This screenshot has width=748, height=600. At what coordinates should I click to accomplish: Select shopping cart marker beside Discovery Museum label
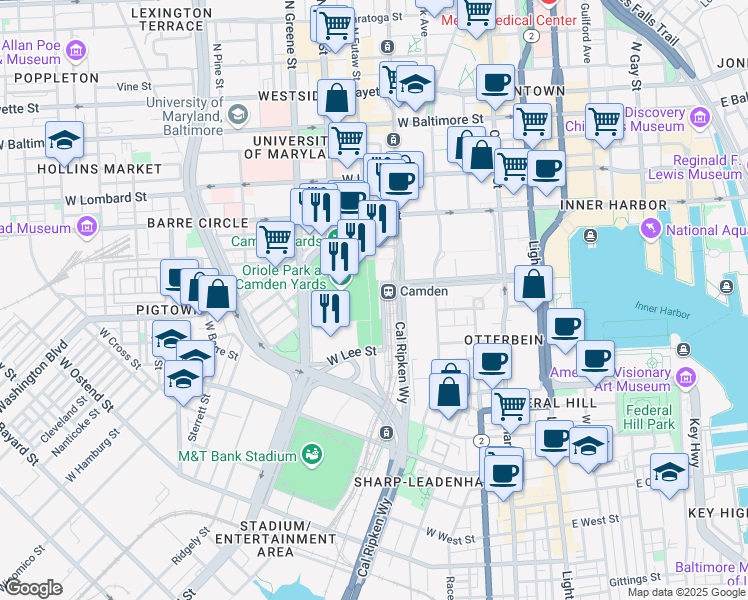point(605,122)
